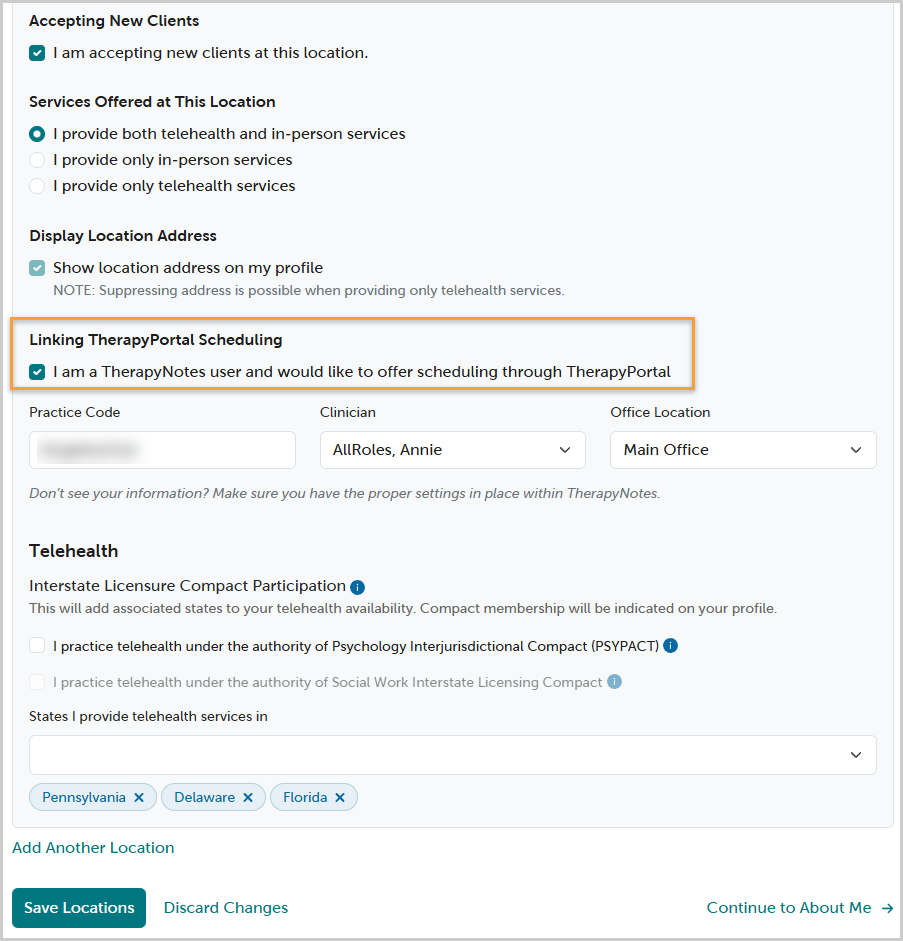The image size is (903, 941).
Task: Select I provide only telehealth services
Action: pos(37,186)
